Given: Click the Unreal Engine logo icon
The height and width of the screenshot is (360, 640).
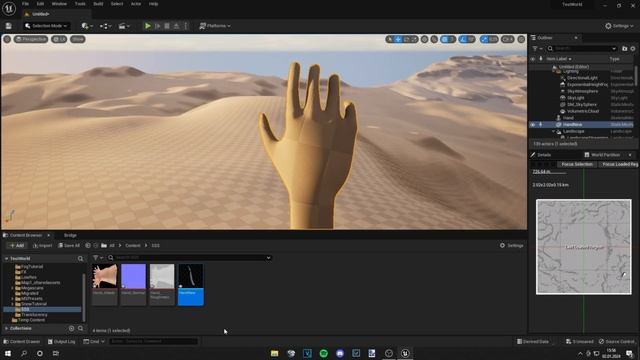Looking at the screenshot, I should (x=9, y=8).
